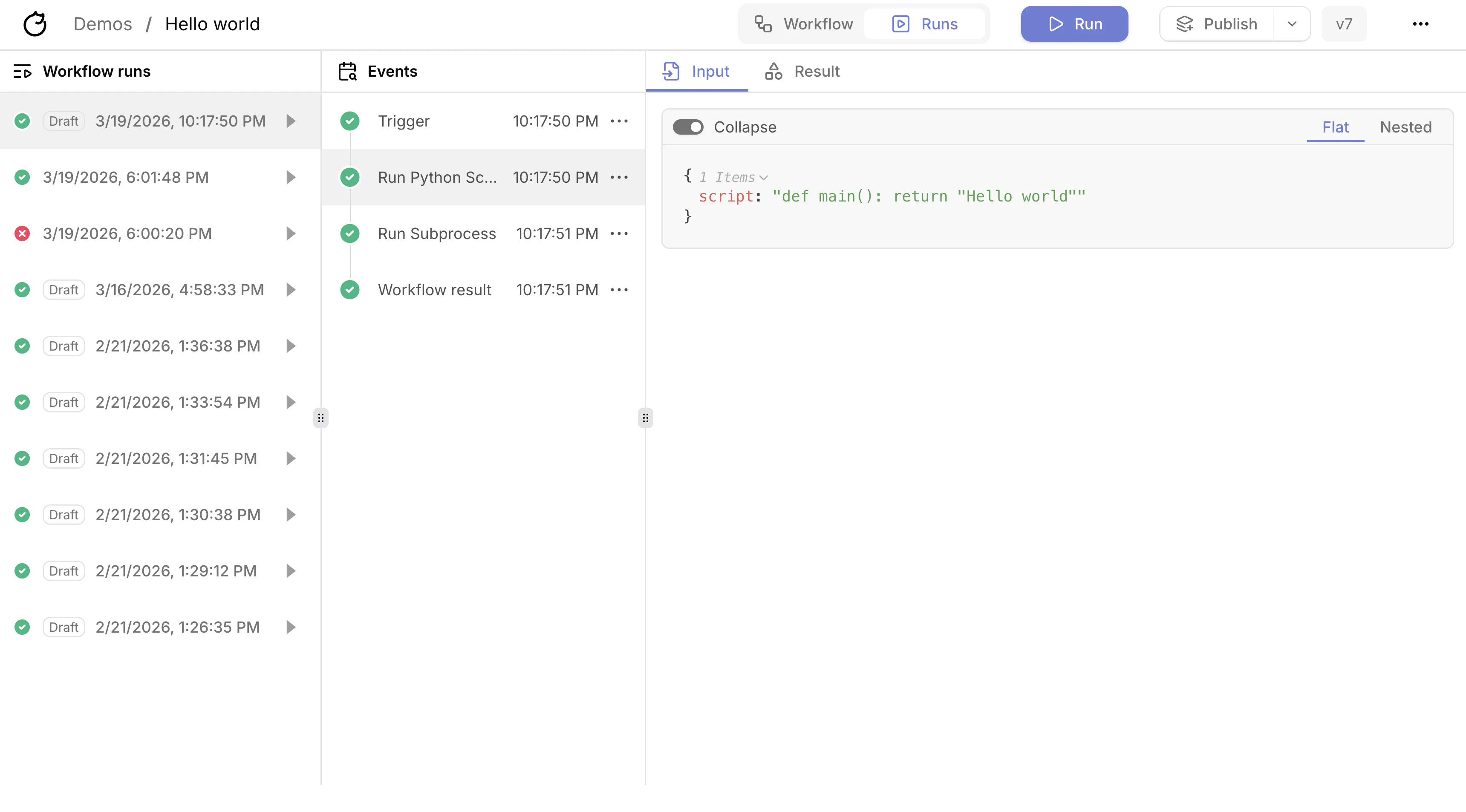This screenshot has width=1466, height=812.
Task: Open options menu for Workflow result event
Action: click(x=620, y=289)
